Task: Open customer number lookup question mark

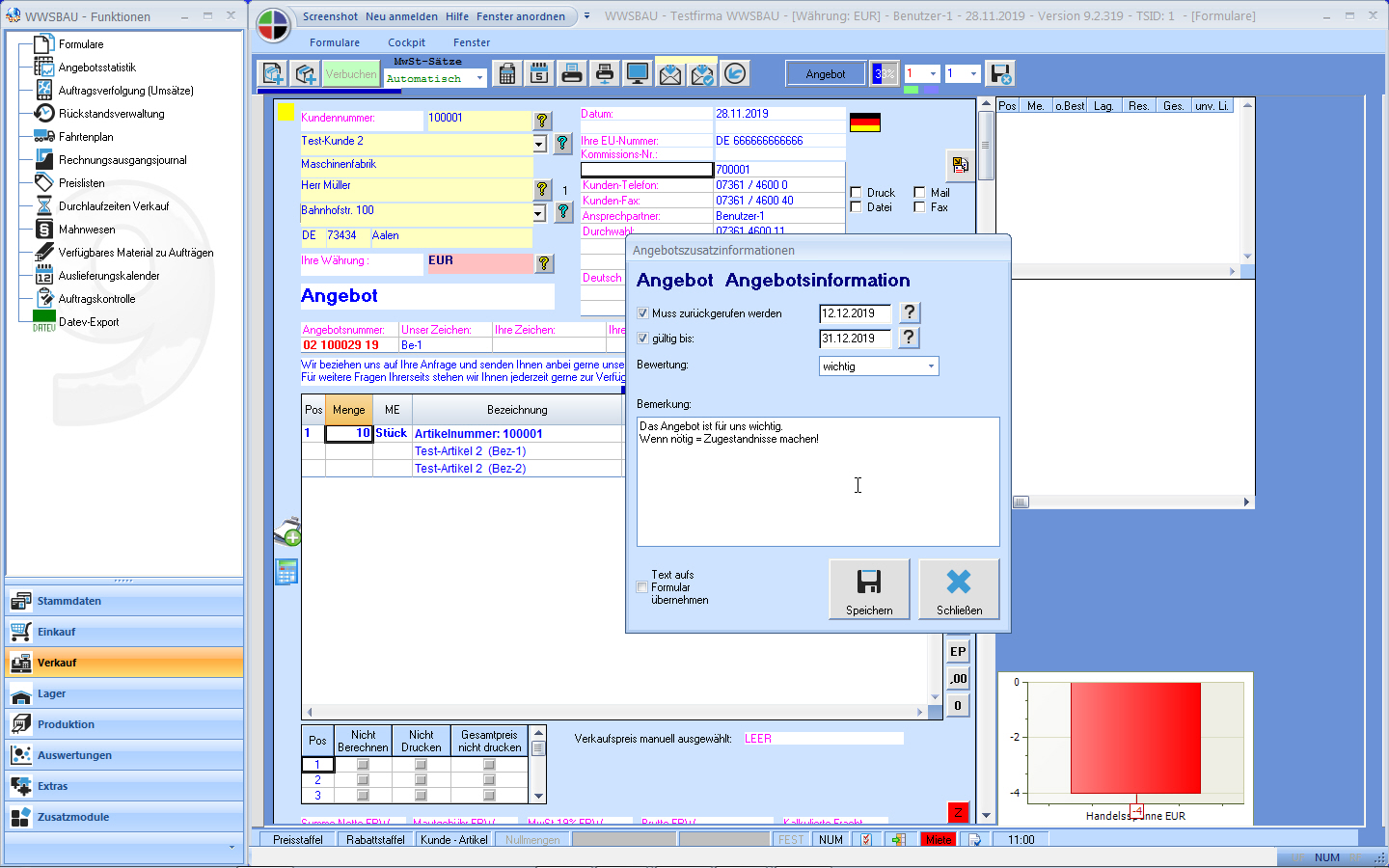Action: (543, 121)
